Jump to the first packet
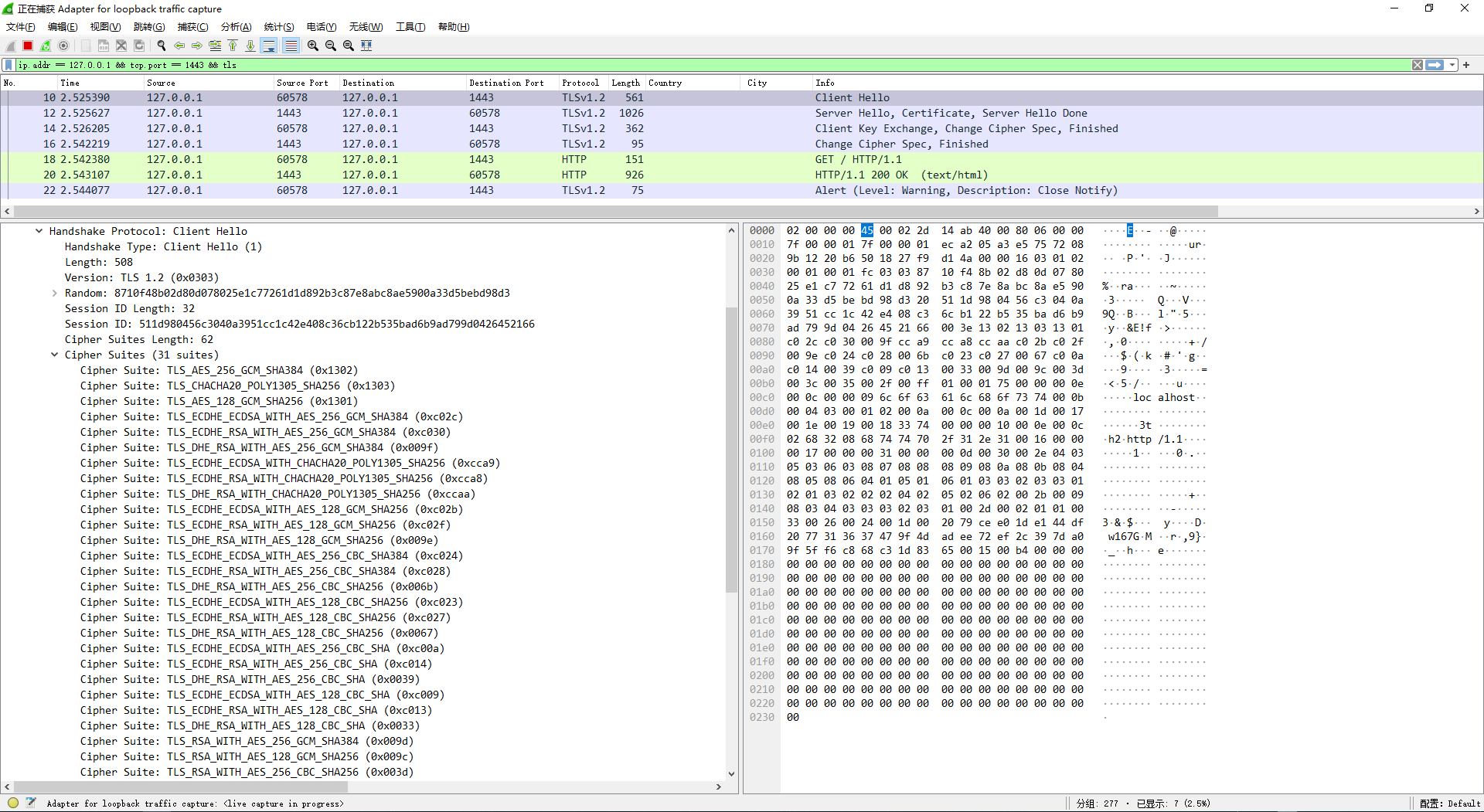This screenshot has height=812, width=1484. (233, 46)
